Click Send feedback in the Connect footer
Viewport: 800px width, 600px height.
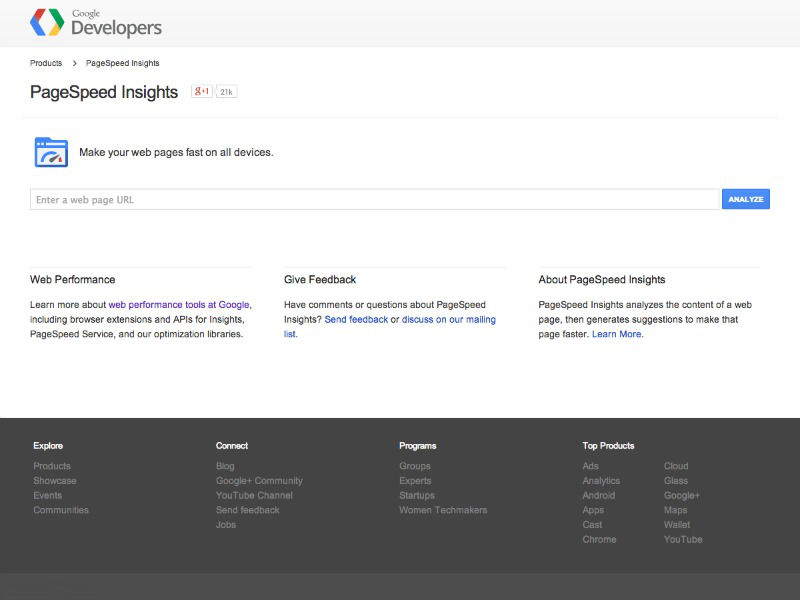coord(247,510)
